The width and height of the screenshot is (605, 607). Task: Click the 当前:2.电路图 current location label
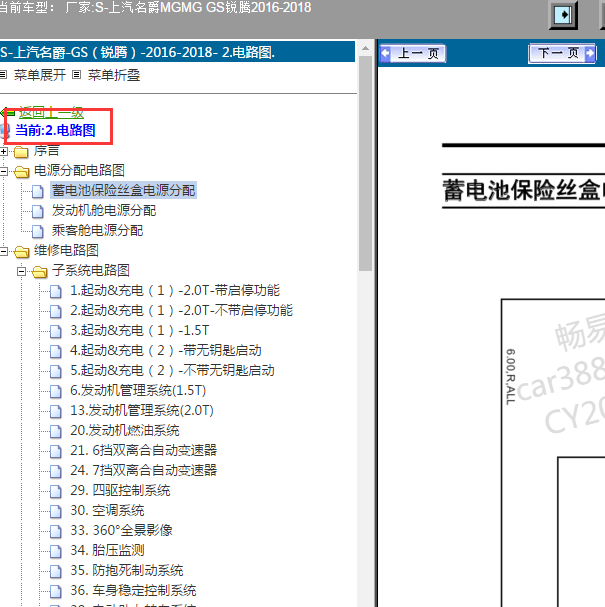point(55,130)
